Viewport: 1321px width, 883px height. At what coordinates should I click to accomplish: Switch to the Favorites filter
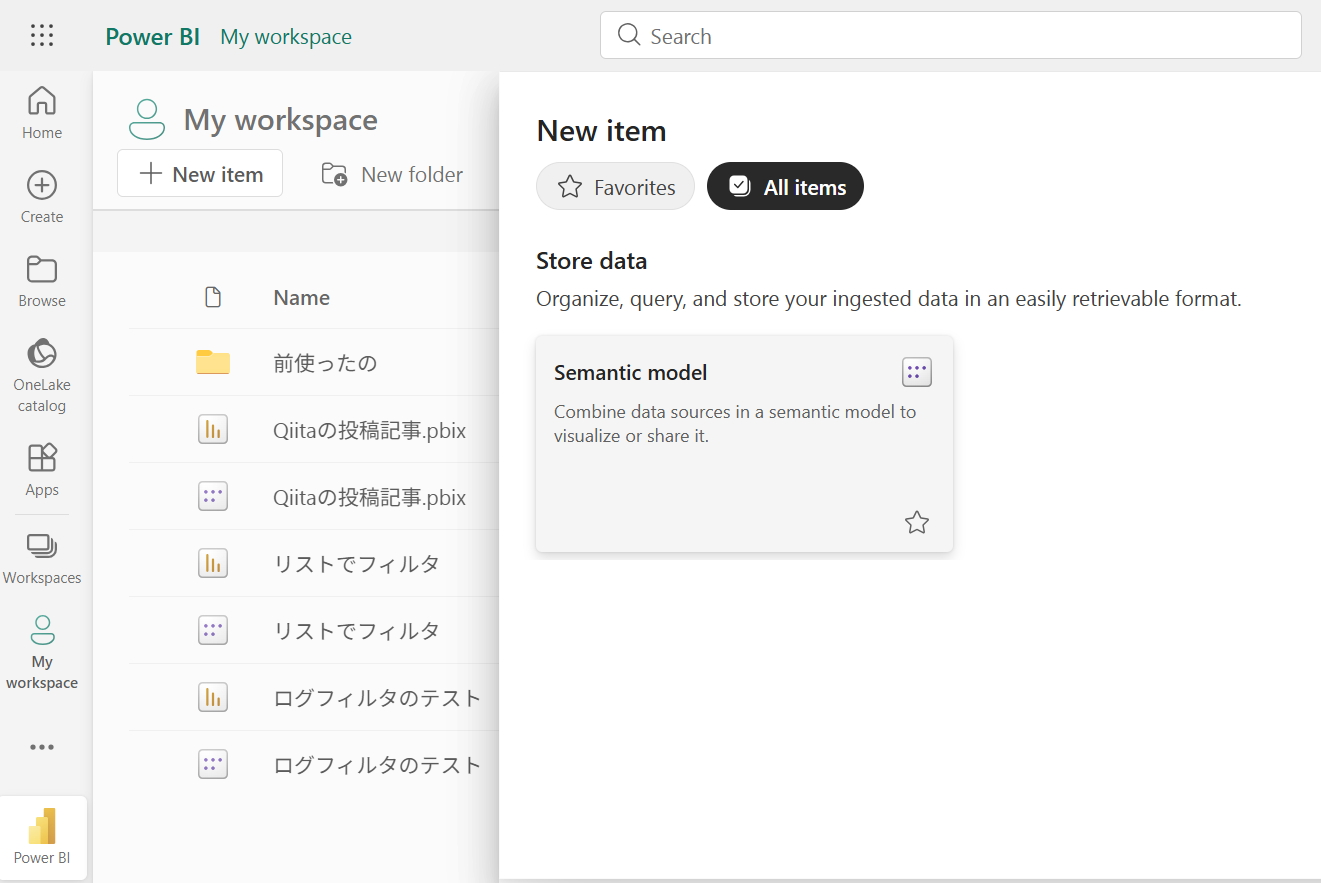pos(616,187)
